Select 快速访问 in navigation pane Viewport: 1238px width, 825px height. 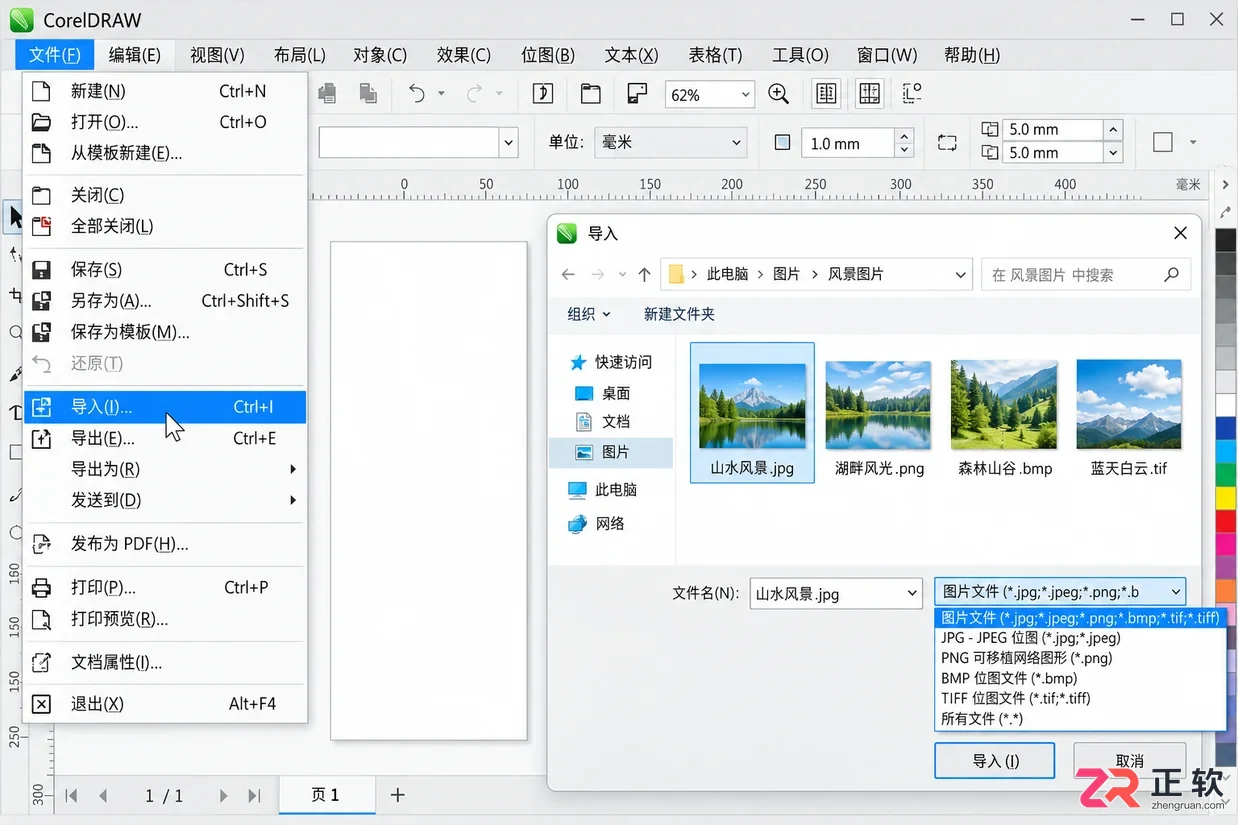[612, 362]
